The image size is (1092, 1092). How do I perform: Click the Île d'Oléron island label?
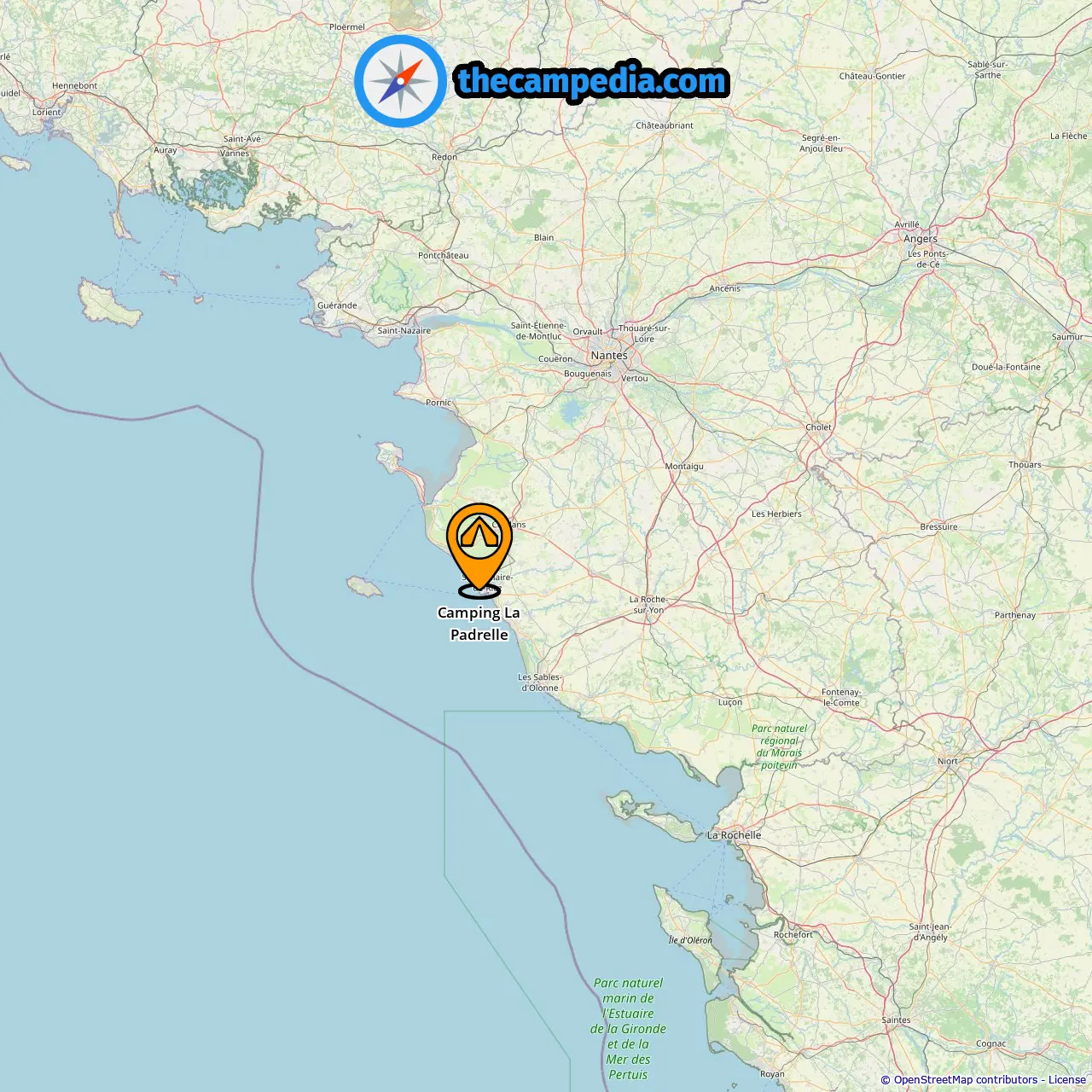pos(690,940)
